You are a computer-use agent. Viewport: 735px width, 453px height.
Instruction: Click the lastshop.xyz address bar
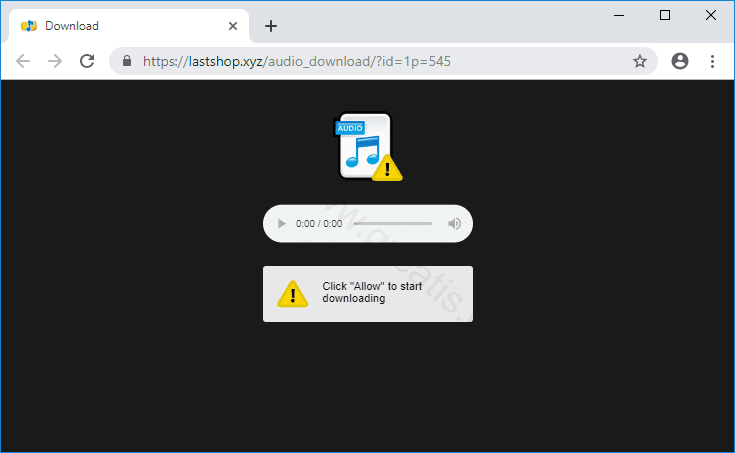[x=380, y=61]
